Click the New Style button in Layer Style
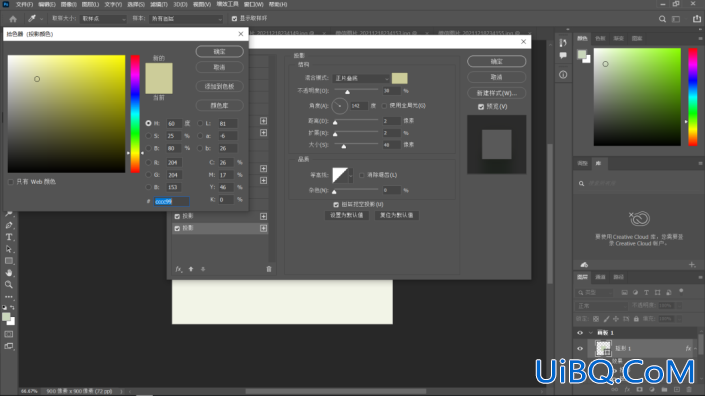This screenshot has height=396, width=705. tap(496, 93)
